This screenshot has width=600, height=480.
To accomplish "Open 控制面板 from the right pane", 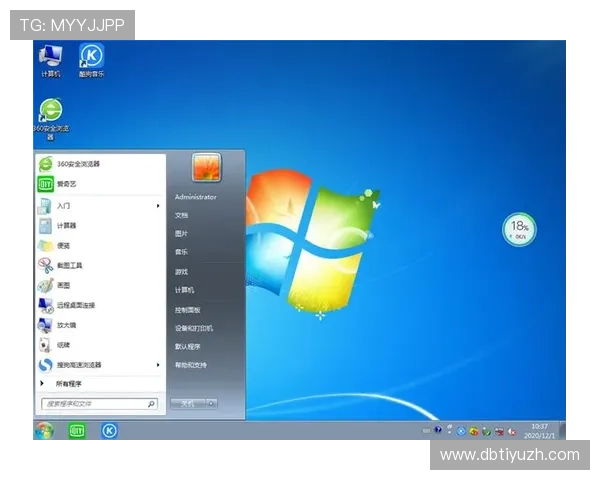I will click(x=189, y=310).
